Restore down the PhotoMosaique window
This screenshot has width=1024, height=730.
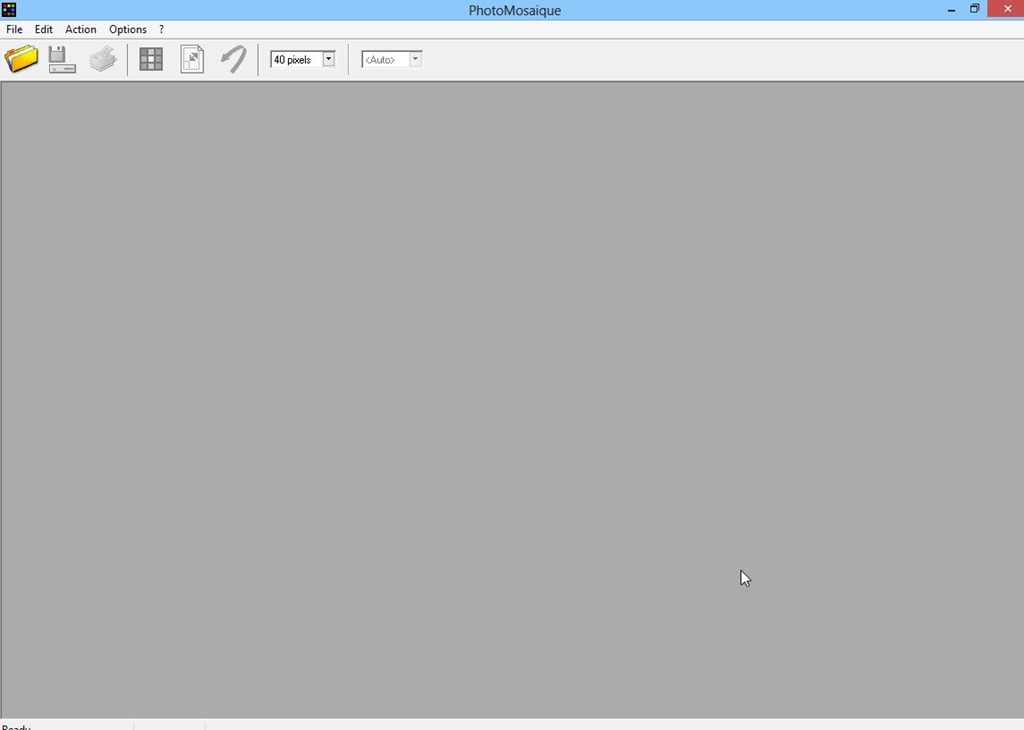pyautogui.click(x=974, y=9)
